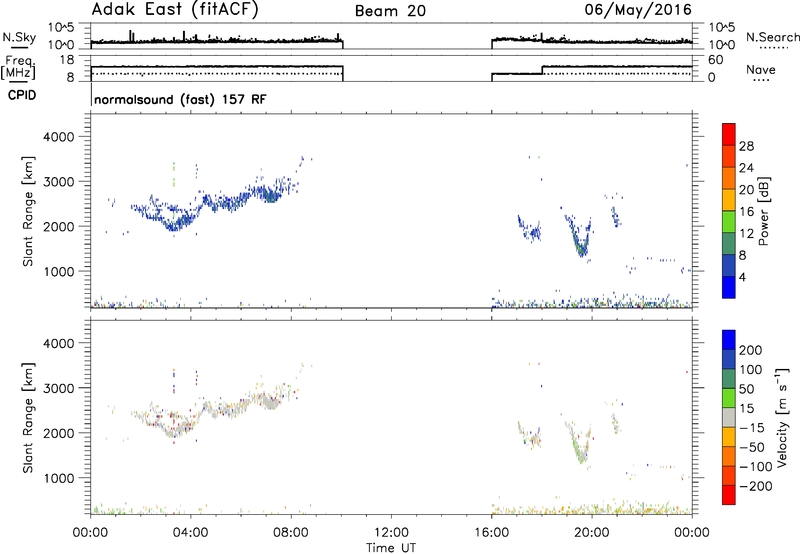The width and height of the screenshot is (800, 554).
Task: Click the power panel 'Slant Range [km]' label
Action: (28, 211)
